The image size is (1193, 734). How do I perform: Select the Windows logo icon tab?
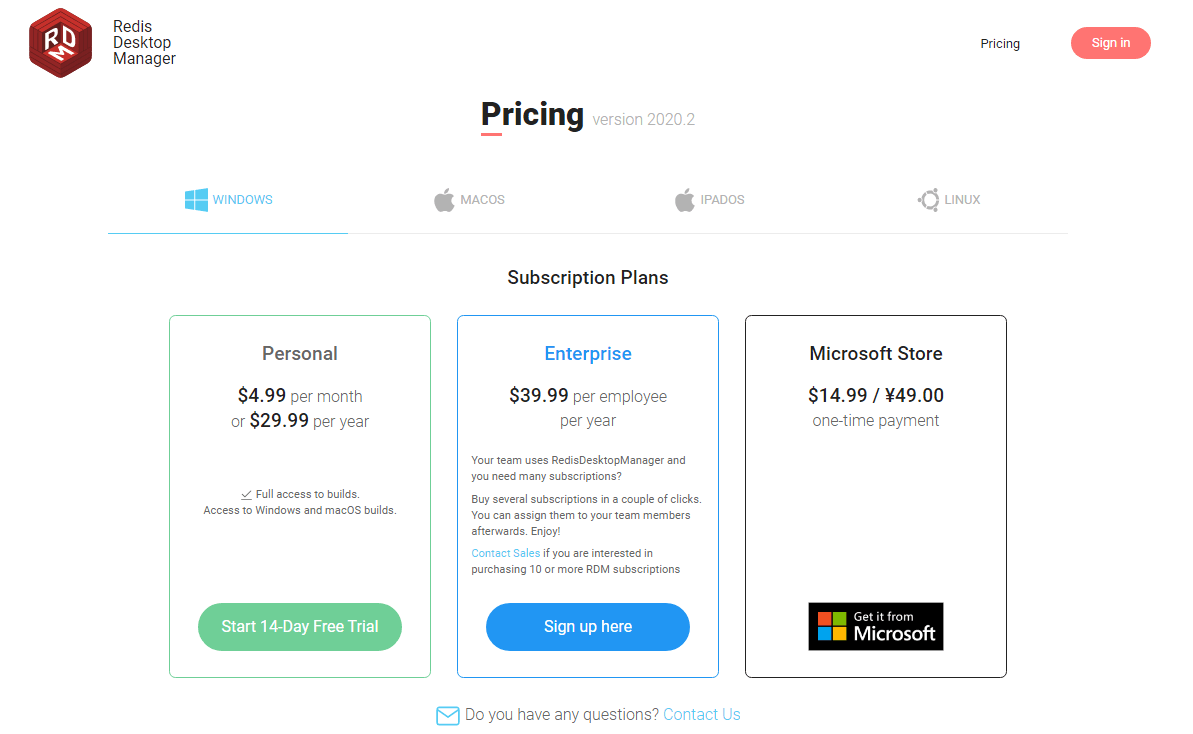point(196,199)
